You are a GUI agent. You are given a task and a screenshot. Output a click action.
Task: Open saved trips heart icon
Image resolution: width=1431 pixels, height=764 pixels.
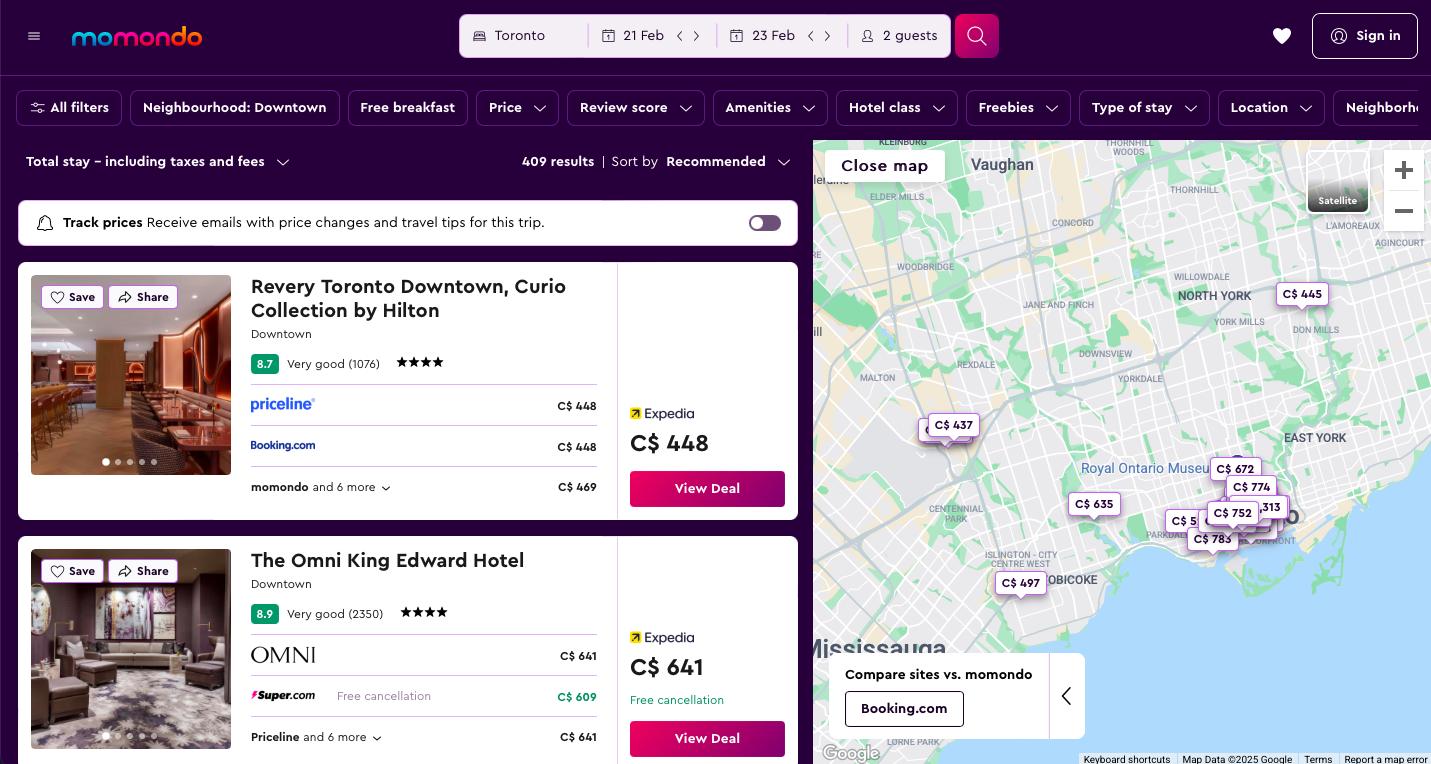1281,36
